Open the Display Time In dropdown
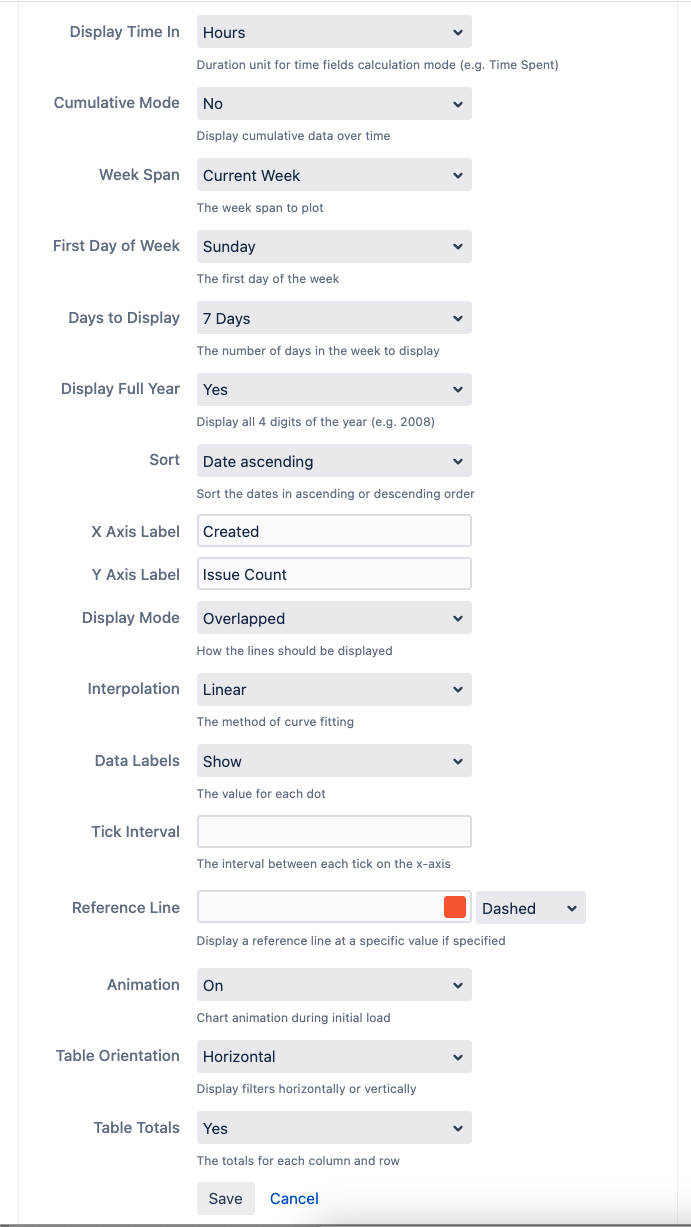 [x=333, y=32]
